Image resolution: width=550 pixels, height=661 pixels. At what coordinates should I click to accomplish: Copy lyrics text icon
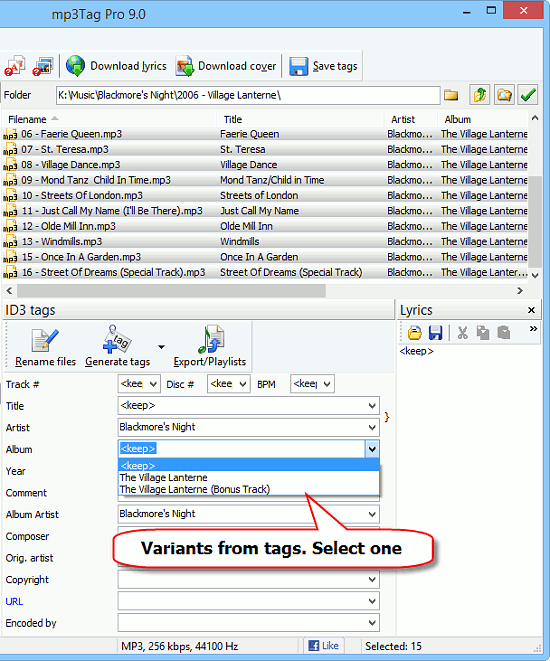[483, 333]
